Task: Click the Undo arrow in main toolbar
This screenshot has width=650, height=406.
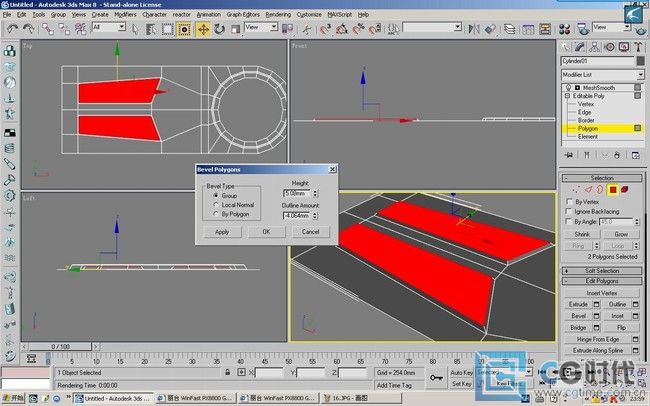Action: [12, 29]
